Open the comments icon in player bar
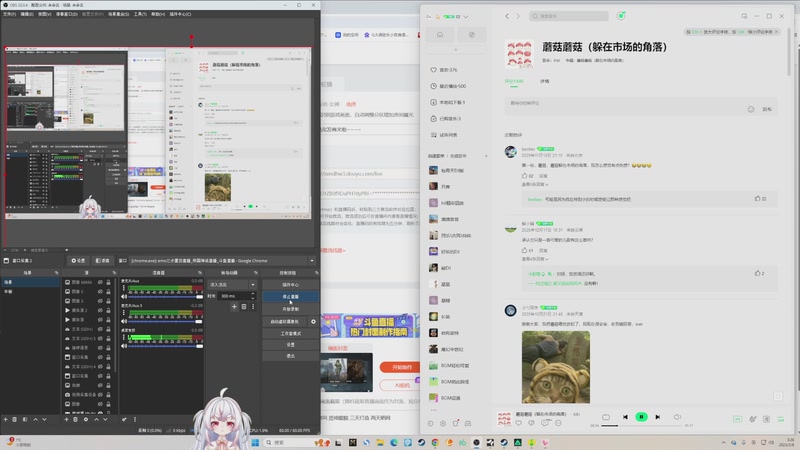 pos(545,423)
